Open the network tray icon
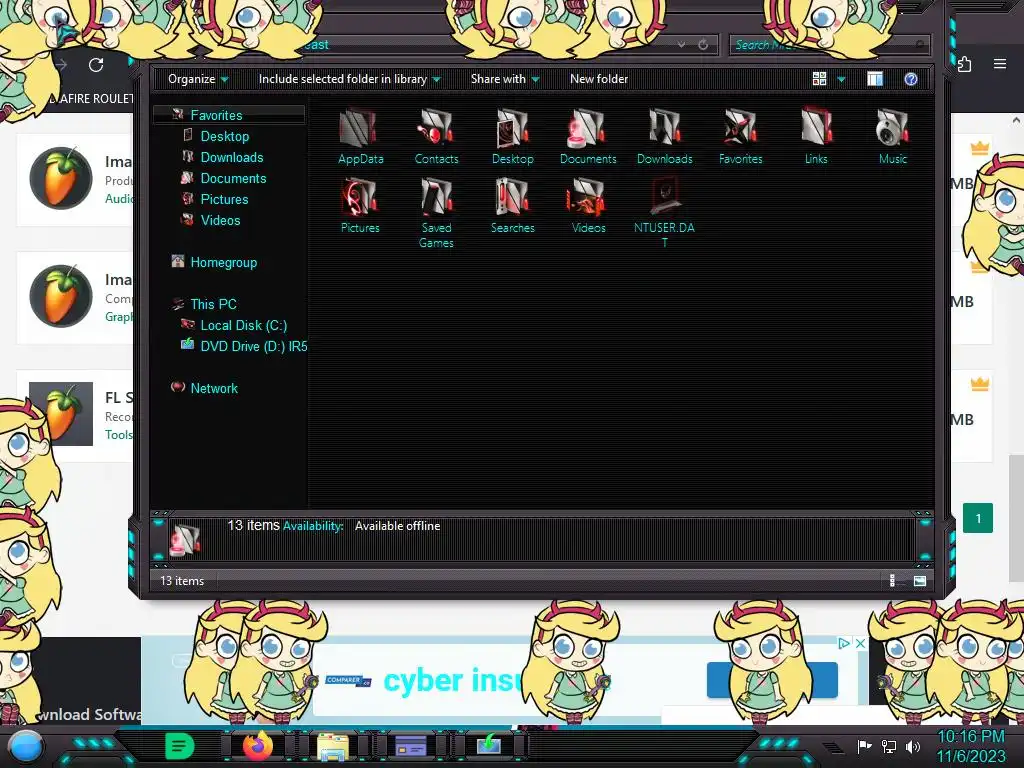1024x768 pixels. pos(889,746)
